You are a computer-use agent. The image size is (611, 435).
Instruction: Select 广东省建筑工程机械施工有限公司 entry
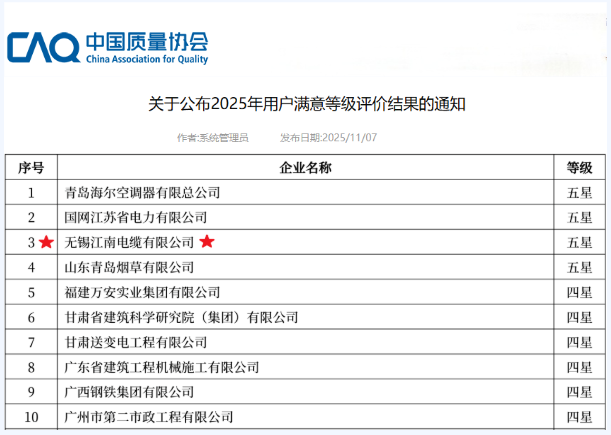(161, 367)
